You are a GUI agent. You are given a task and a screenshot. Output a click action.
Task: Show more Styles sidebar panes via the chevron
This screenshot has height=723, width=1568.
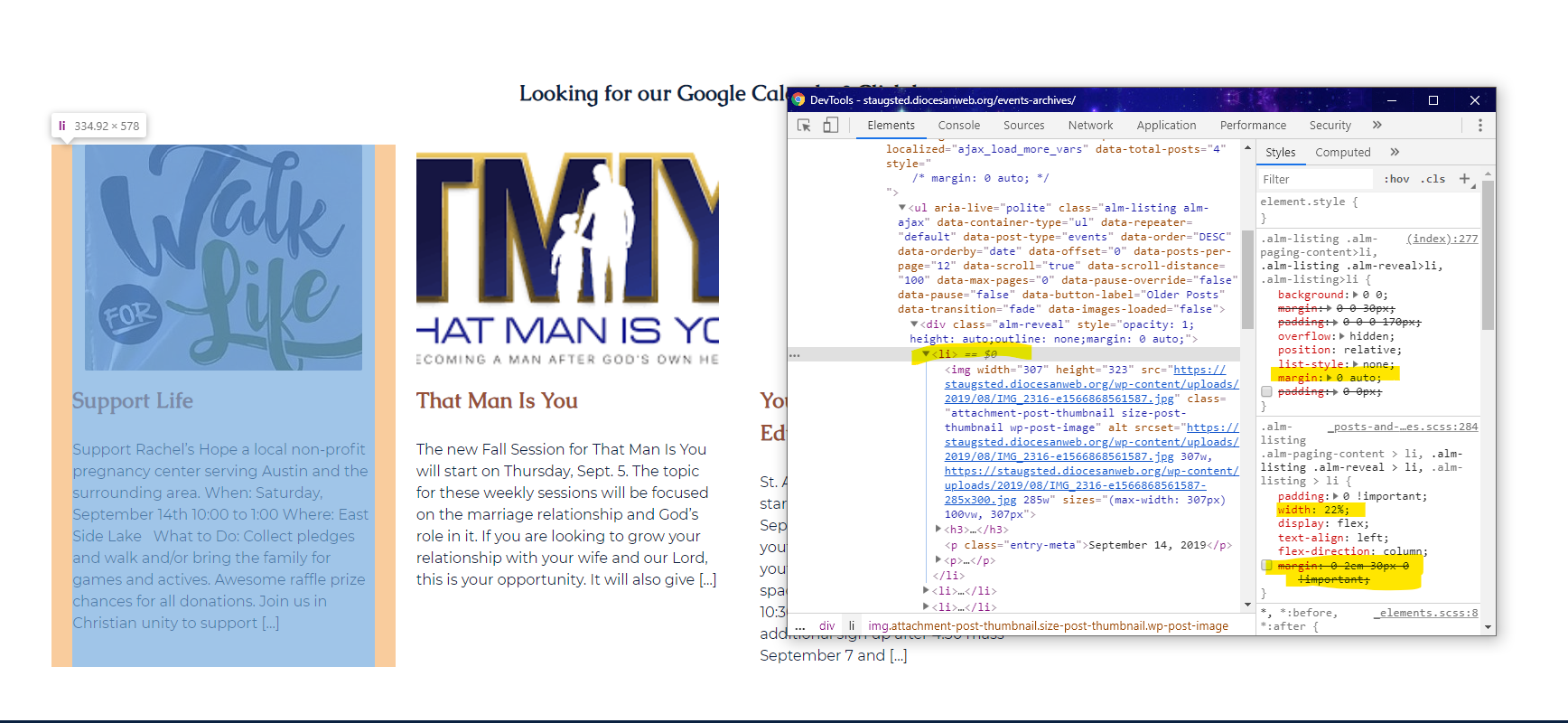[x=1395, y=152]
